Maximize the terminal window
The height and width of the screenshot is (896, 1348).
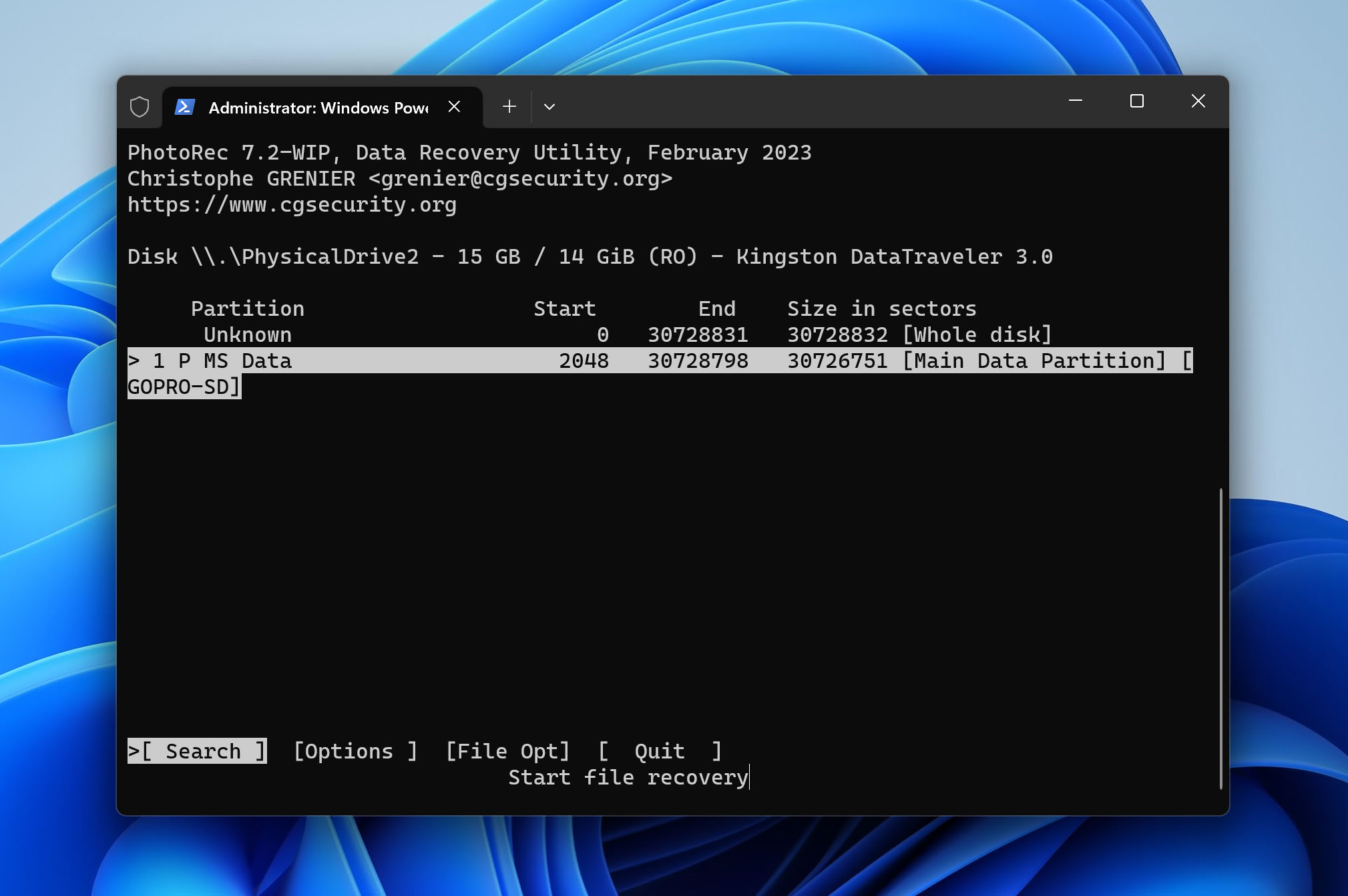point(1137,101)
